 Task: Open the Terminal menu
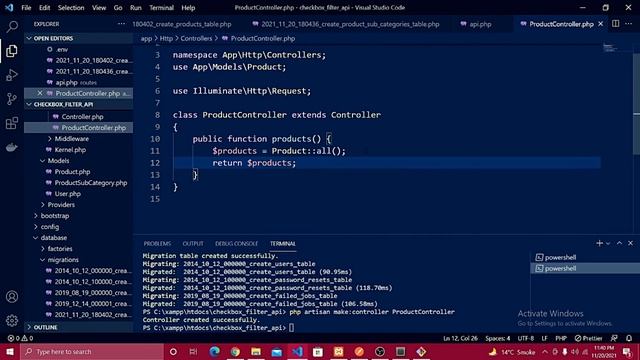pyautogui.click(x=161, y=7)
